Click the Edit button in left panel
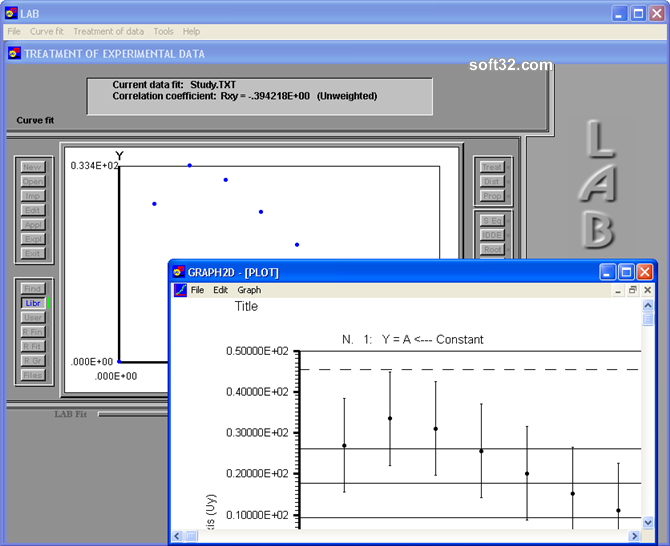The width and height of the screenshot is (670, 546). [x=32, y=210]
